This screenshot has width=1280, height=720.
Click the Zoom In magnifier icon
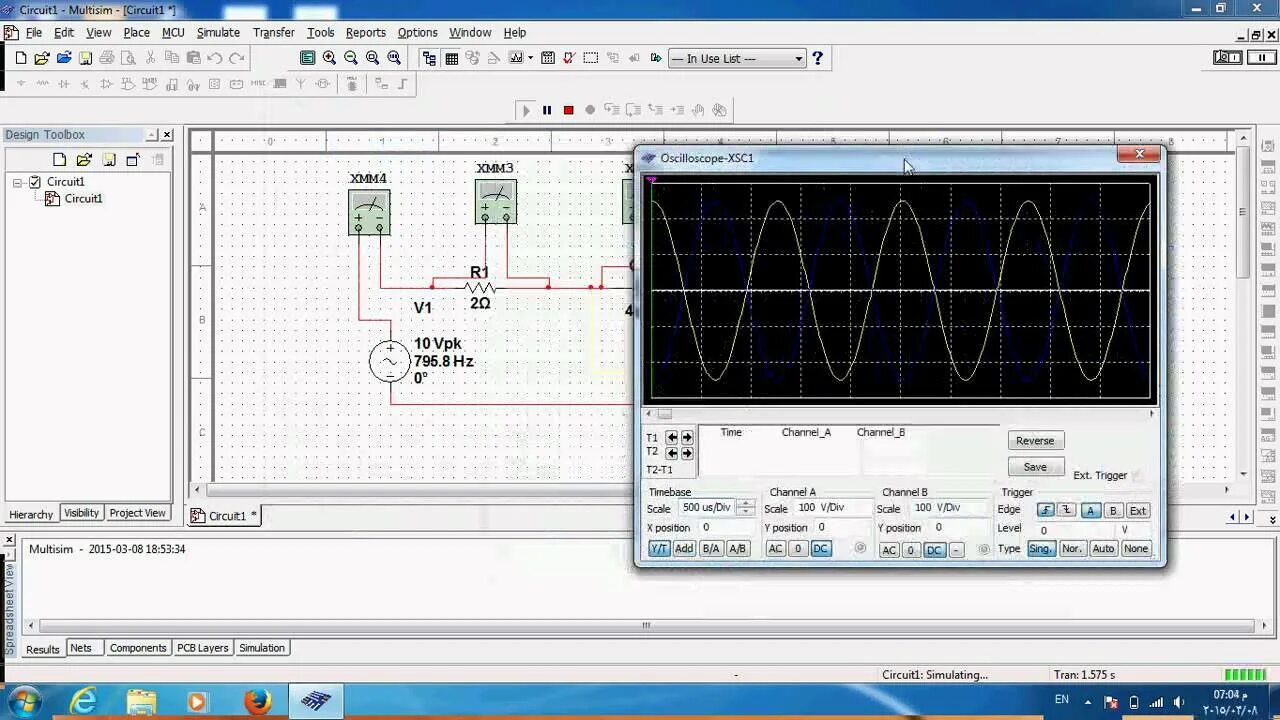pyautogui.click(x=329, y=58)
